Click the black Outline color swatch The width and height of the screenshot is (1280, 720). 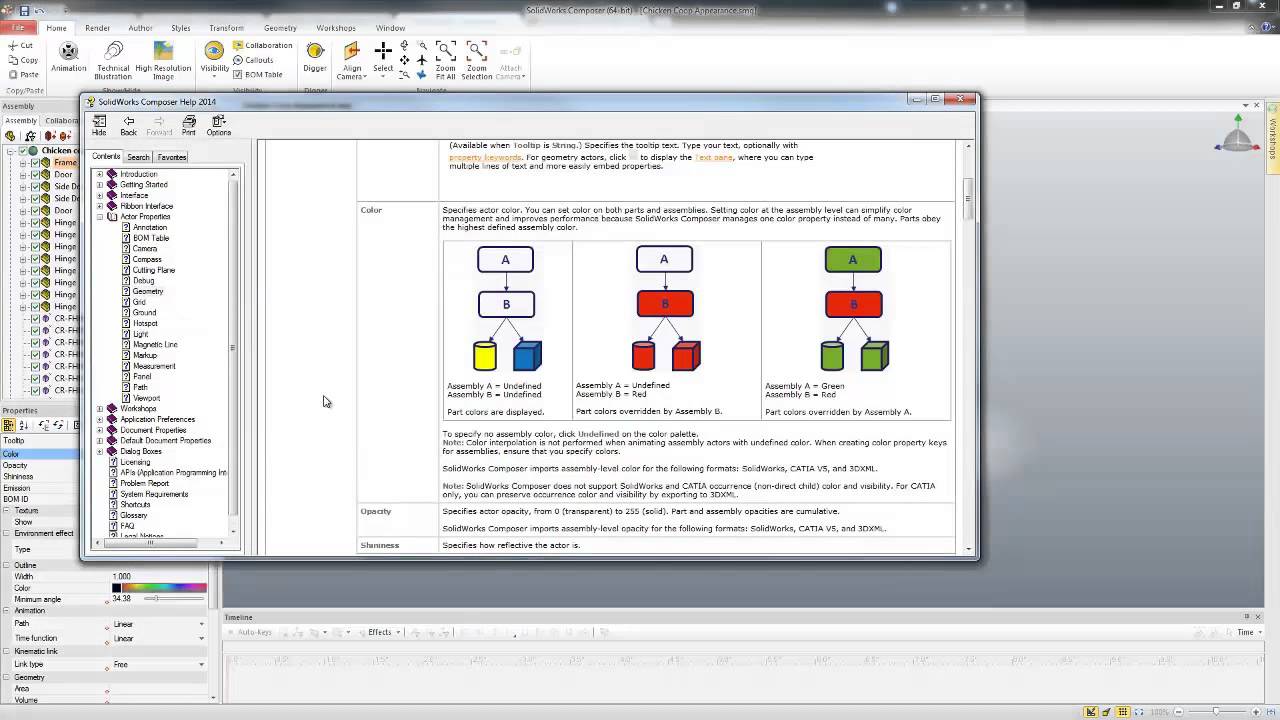coord(116,588)
